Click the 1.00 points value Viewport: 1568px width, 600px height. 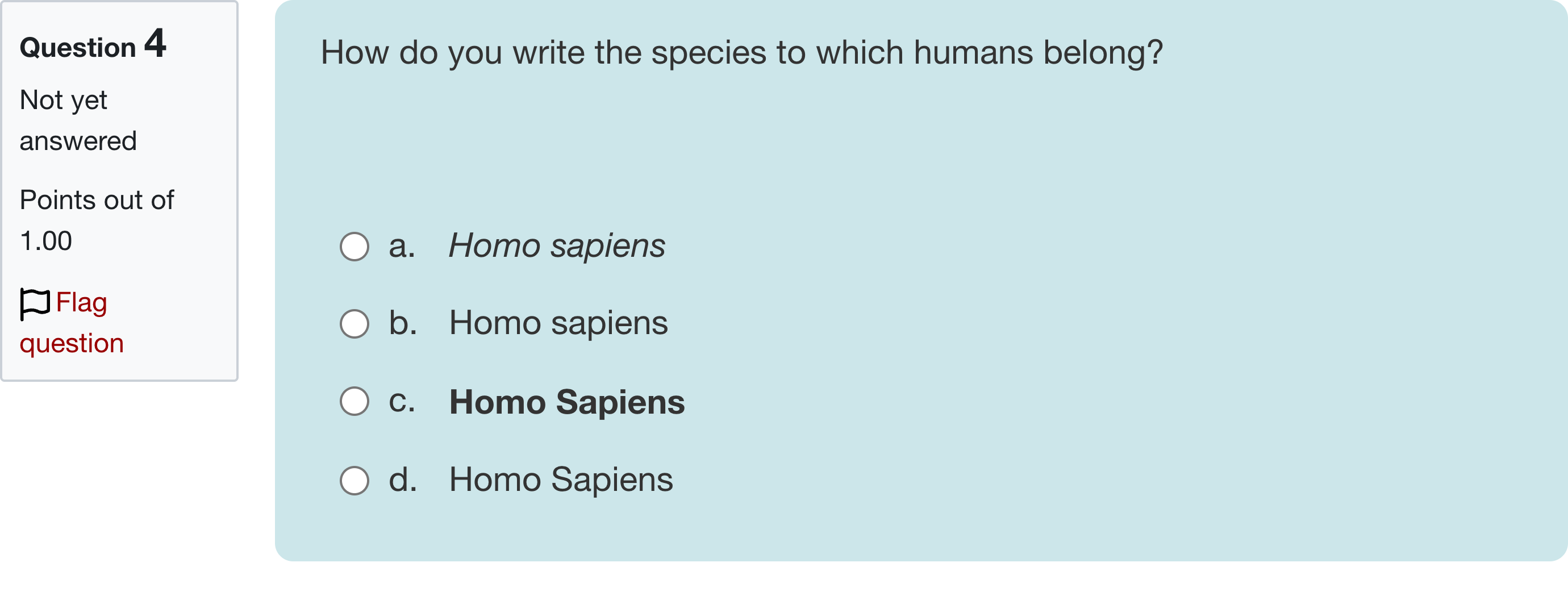[45, 241]
